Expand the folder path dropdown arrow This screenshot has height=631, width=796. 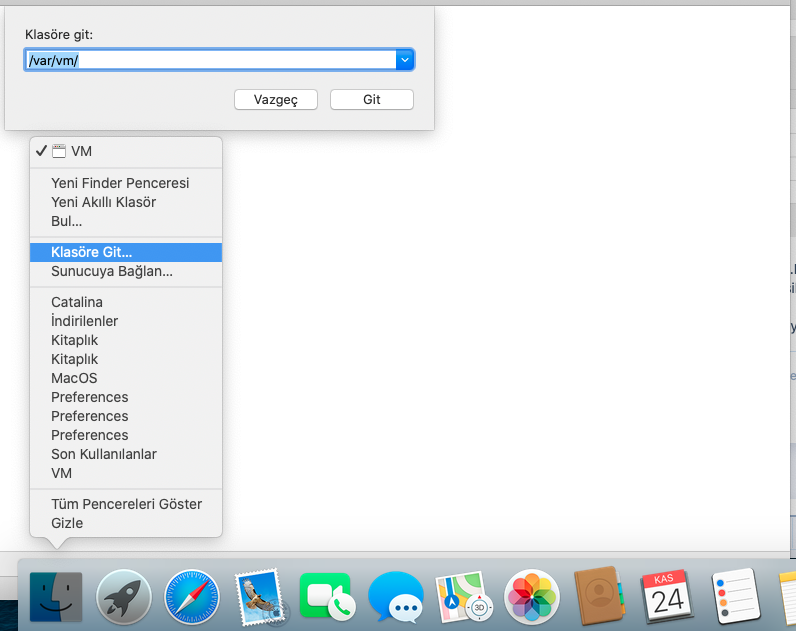[x=405, y=60]
